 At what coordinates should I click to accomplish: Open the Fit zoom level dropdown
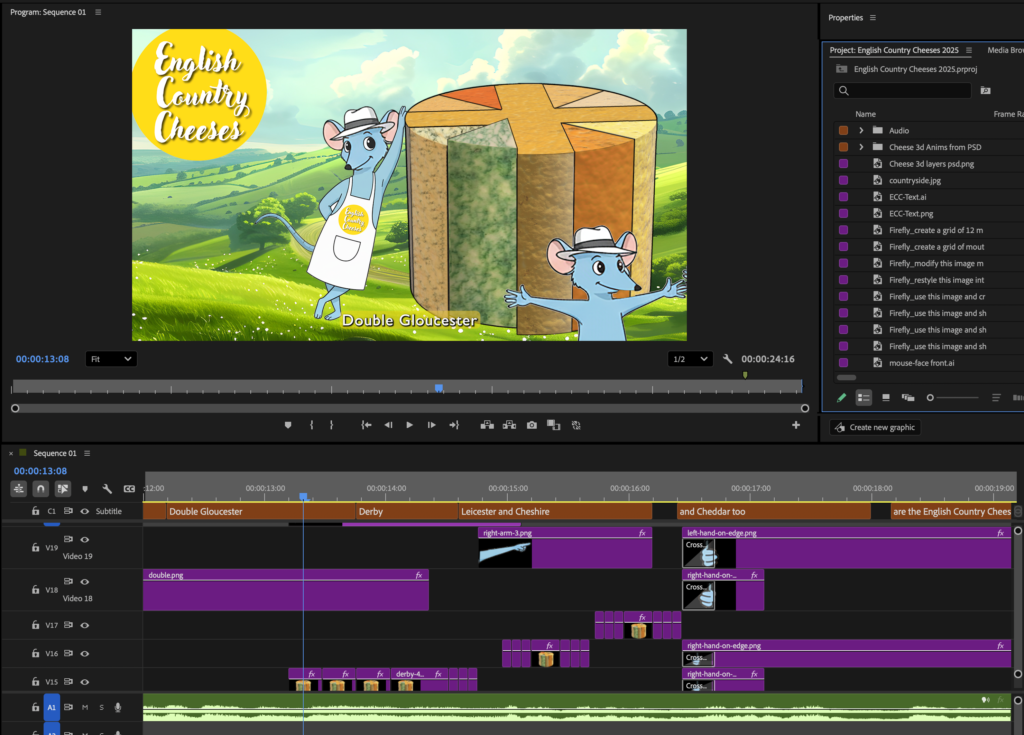pyautogui.click(x=110, y=359)
